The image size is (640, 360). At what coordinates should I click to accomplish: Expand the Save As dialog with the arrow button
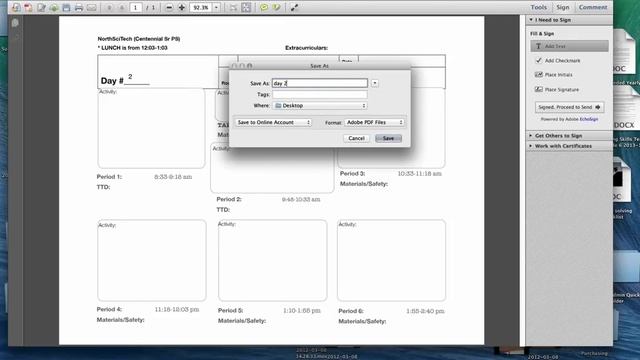tap(375, 83)
